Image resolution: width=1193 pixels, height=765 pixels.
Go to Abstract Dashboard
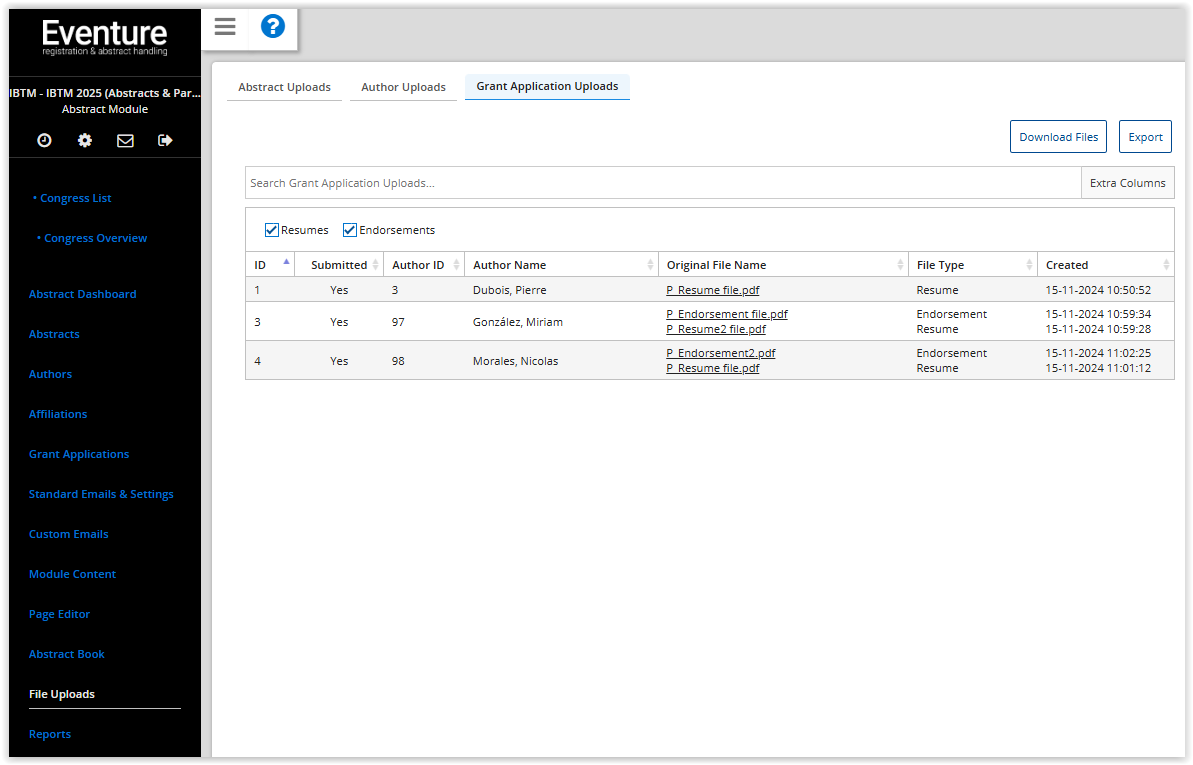click(x=83, y=294)
